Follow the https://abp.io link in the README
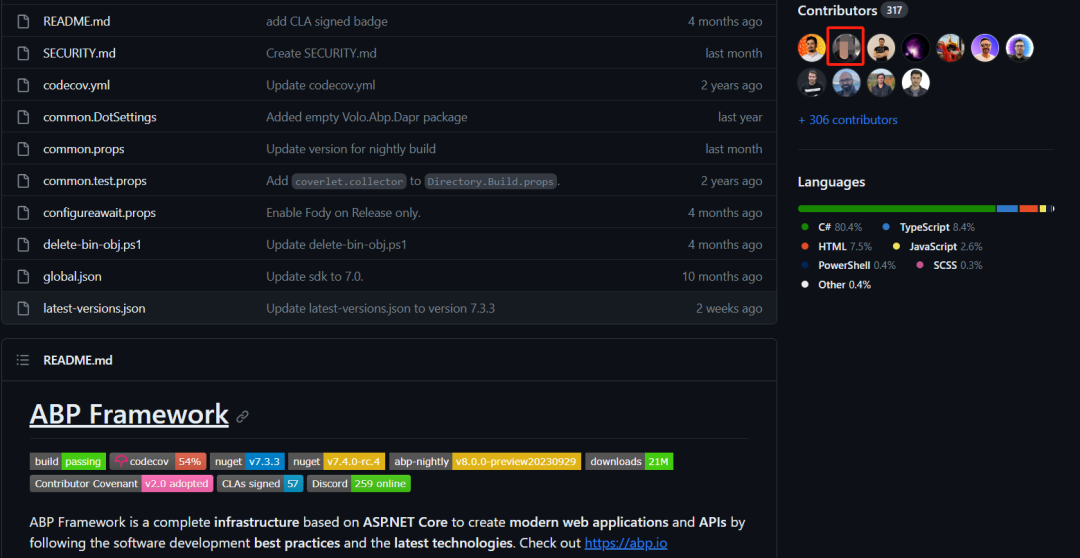The height and width of the screenshot is (558, 1080). coord(626,543)
